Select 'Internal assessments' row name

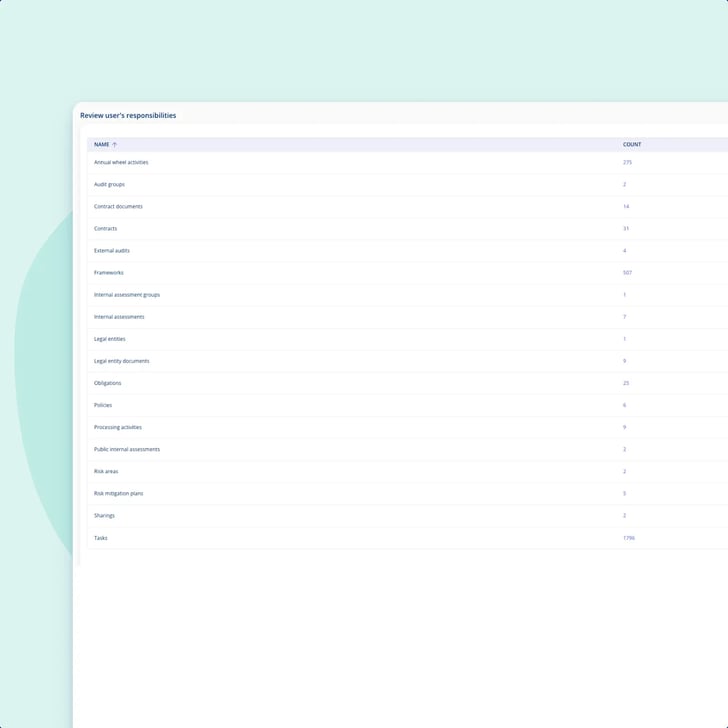pos(119,317)
